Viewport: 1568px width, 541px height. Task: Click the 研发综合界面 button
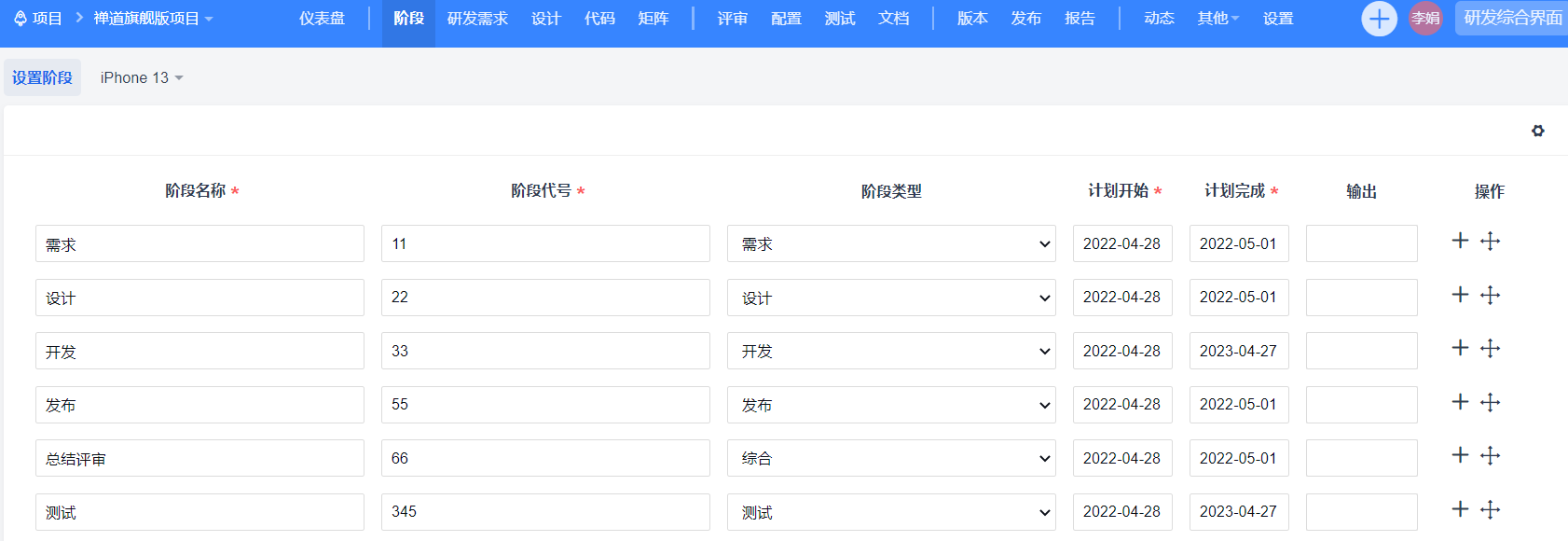(1512, 19)
